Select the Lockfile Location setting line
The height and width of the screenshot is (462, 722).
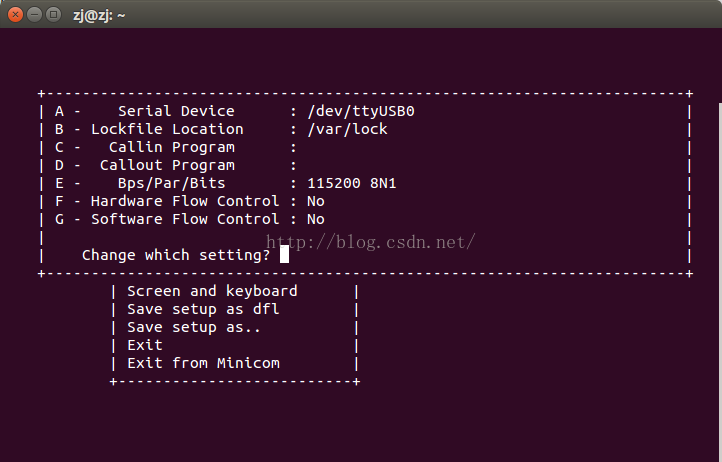pos(221,129)
